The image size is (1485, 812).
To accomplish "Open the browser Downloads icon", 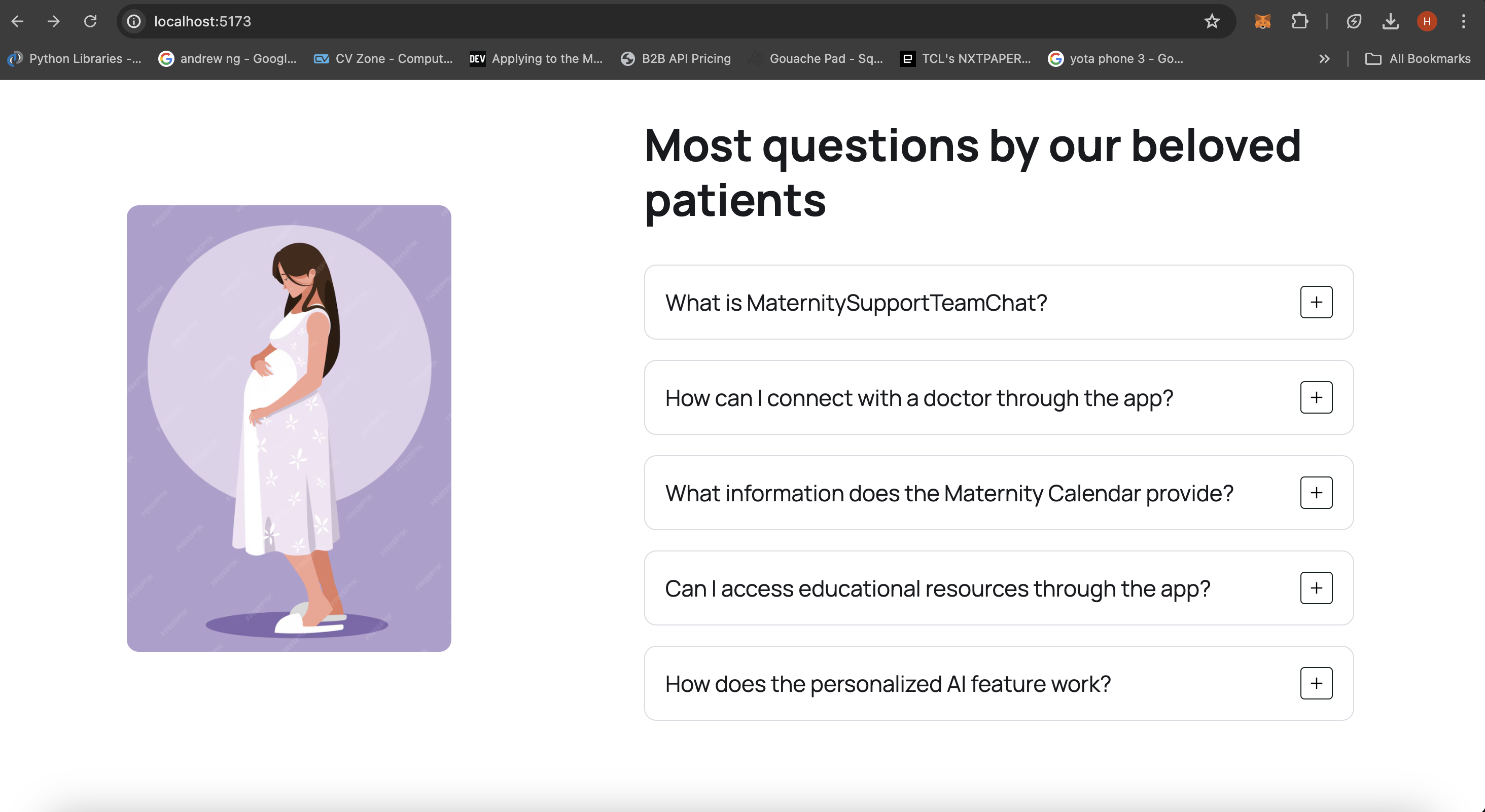I will [x=1390, y=21].
